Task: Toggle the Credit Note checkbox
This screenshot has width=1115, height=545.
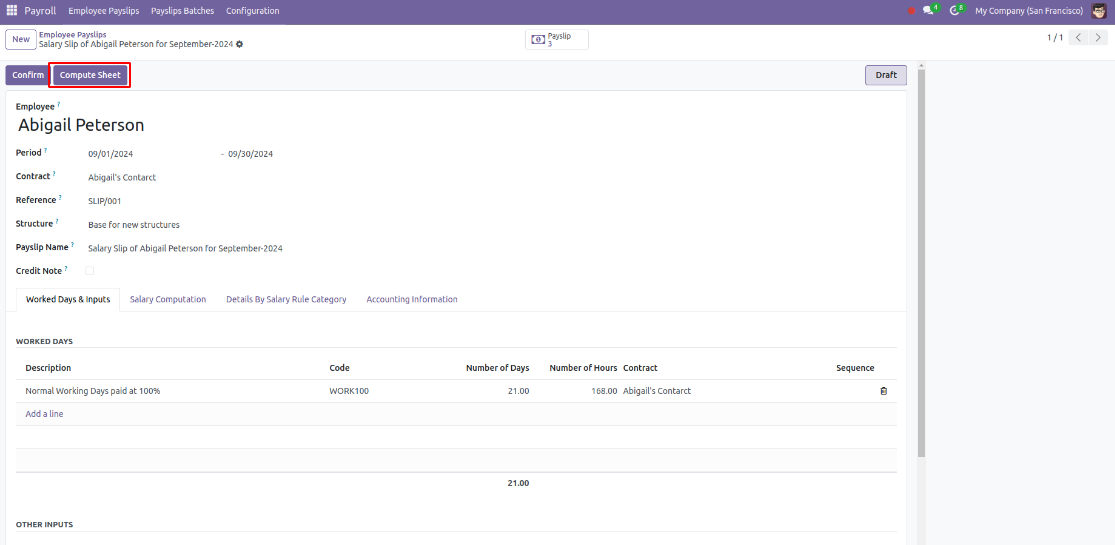Action: click(90, 271)
